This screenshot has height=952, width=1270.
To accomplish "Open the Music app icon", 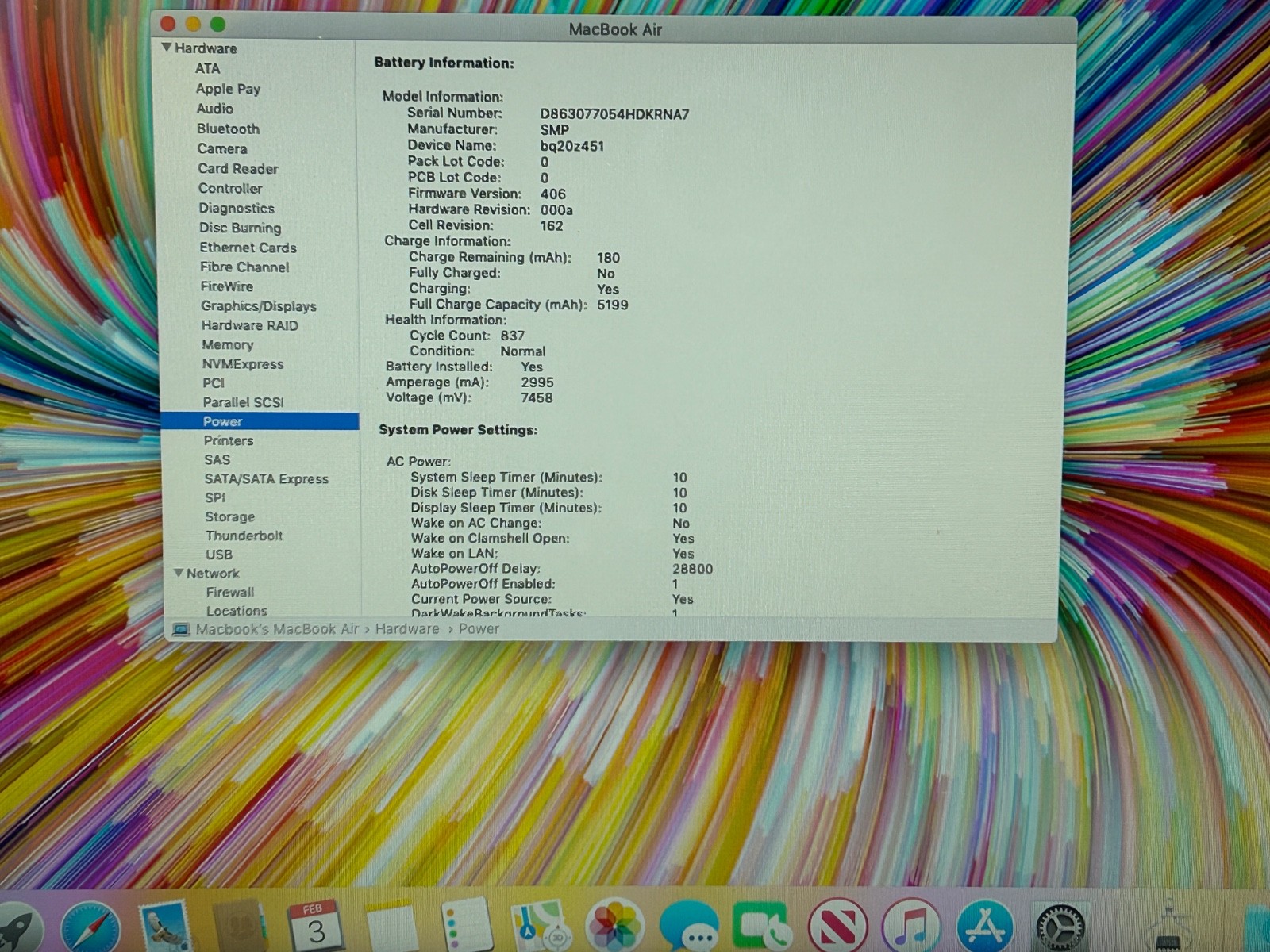I will pos(912,927).
